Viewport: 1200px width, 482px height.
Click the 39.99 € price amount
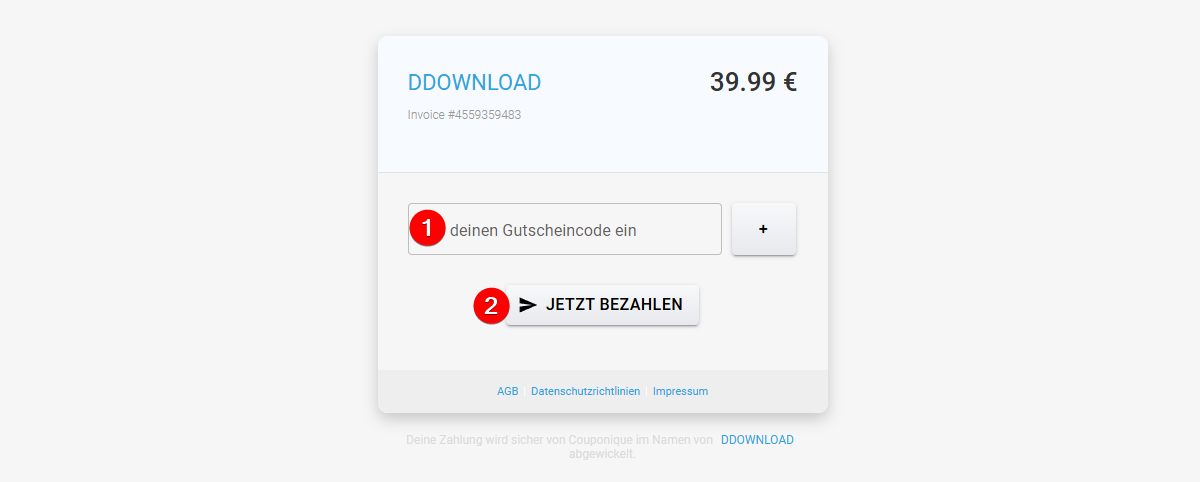753,82
